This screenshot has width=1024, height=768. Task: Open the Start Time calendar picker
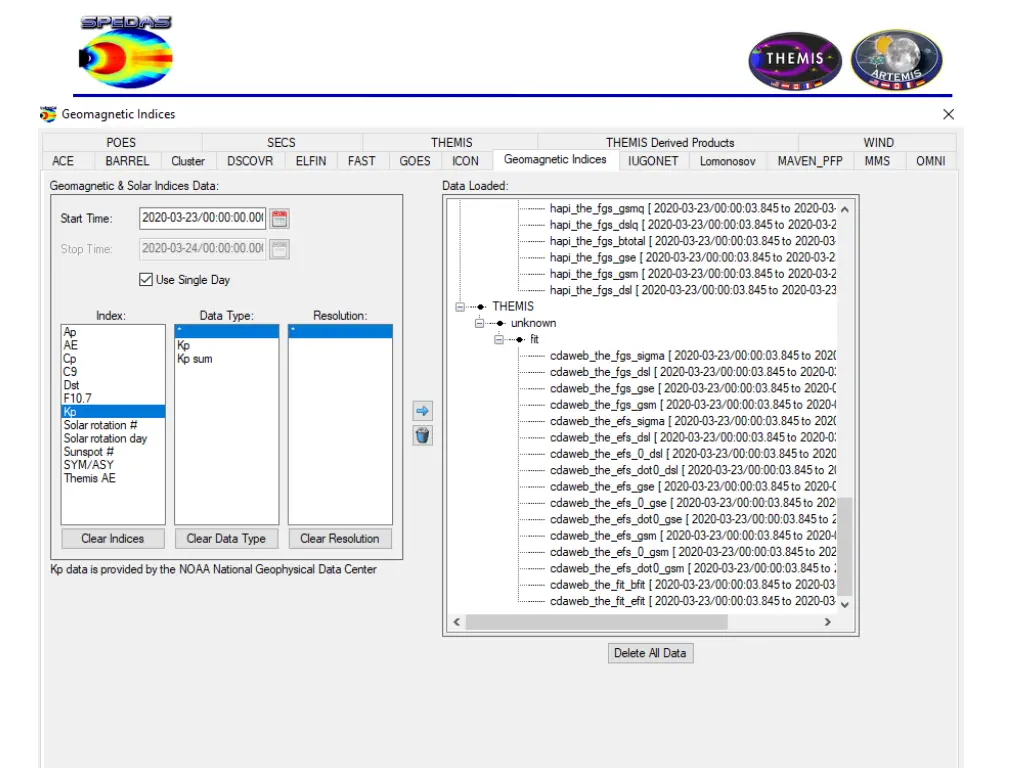280,218
